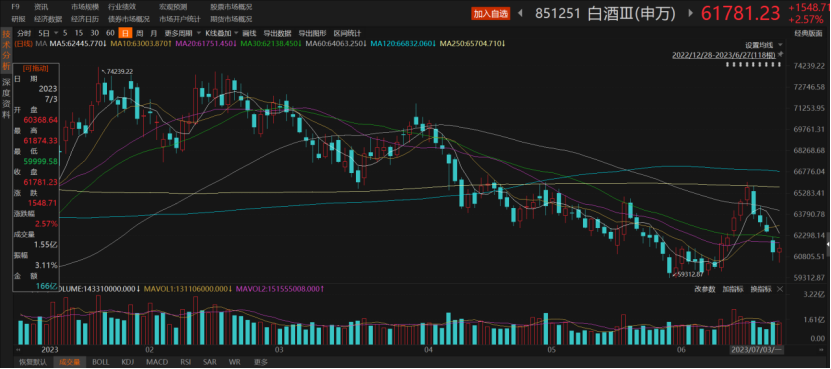
Task: Switch to weekly 周 K-line period
Action: [139, 33]
